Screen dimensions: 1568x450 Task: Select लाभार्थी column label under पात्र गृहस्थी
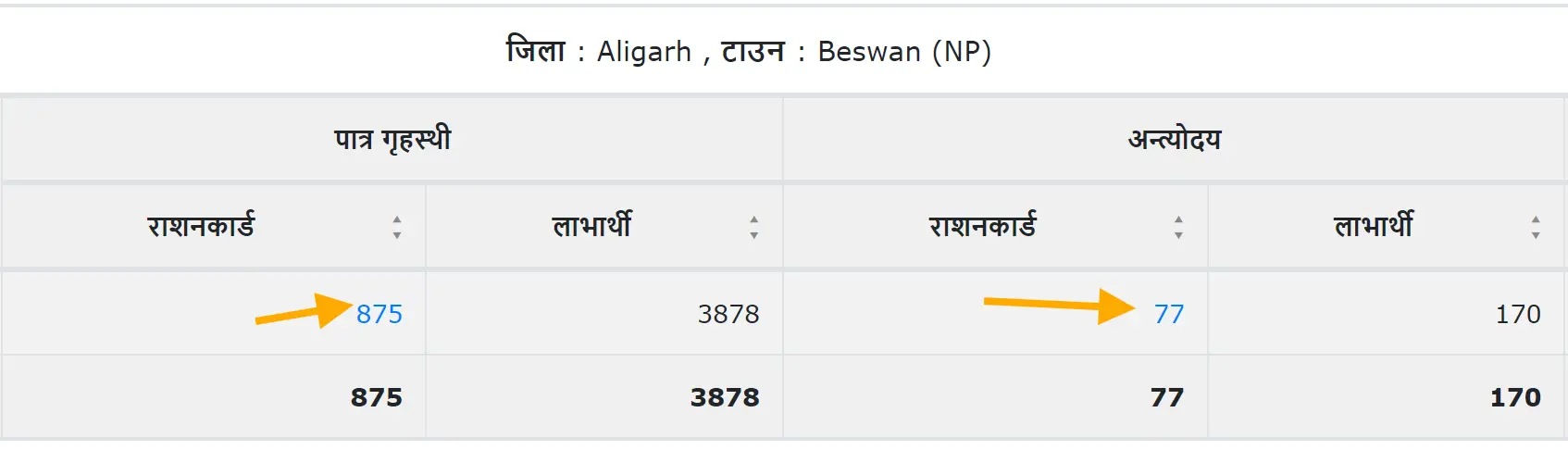592,227
